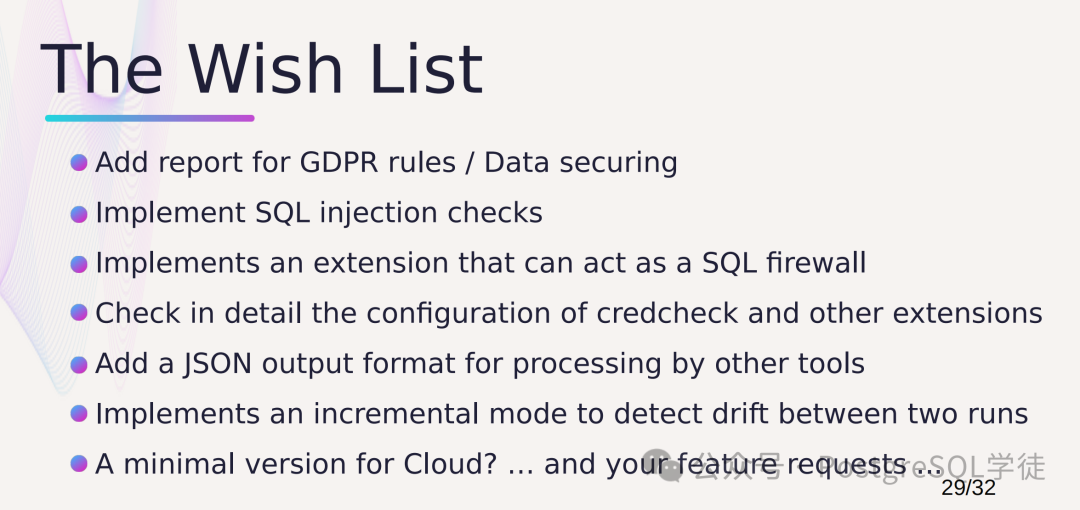Click the 'PostgreSQL学徒' watermark text
Image resolution: width=1080 pixels, height=510 pixels.
click(930, 467)
